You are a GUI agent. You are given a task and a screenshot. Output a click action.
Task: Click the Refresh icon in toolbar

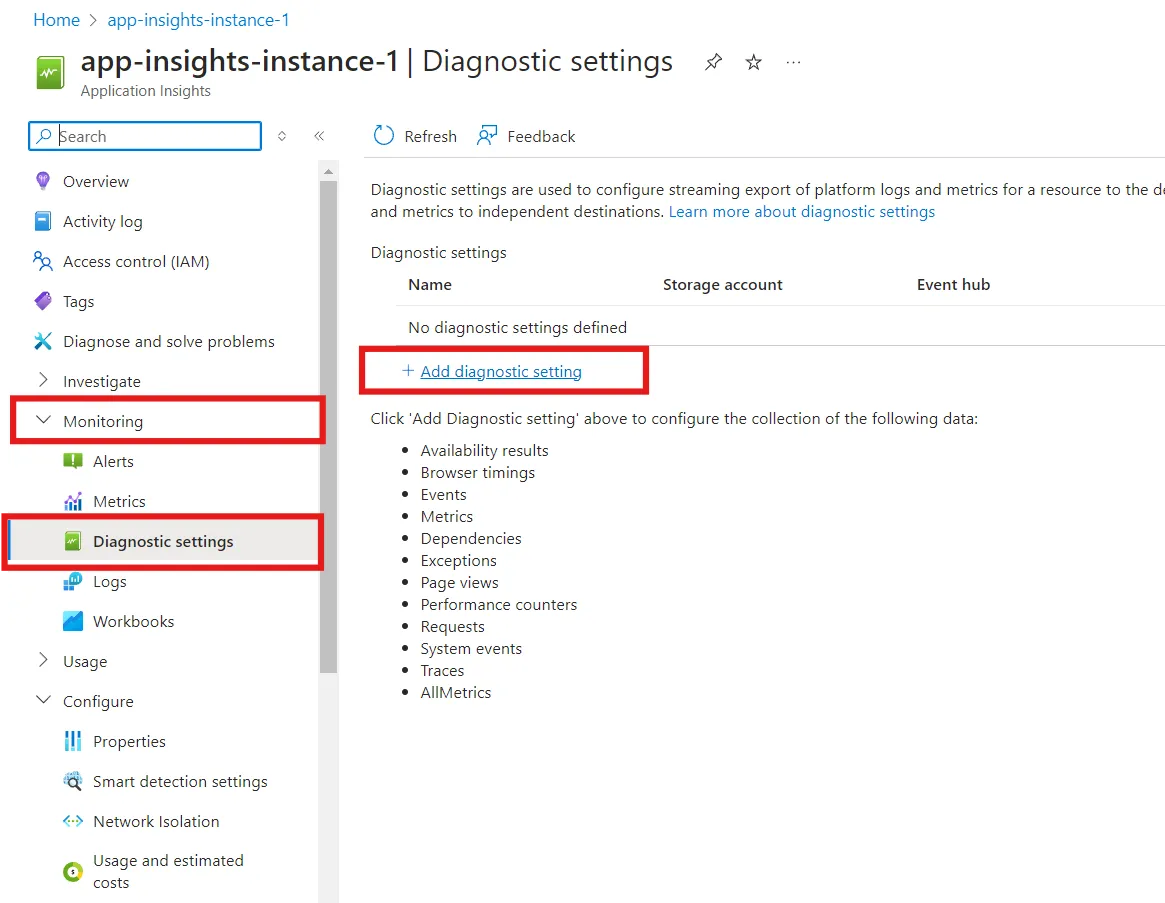click(x=383, y=135)
